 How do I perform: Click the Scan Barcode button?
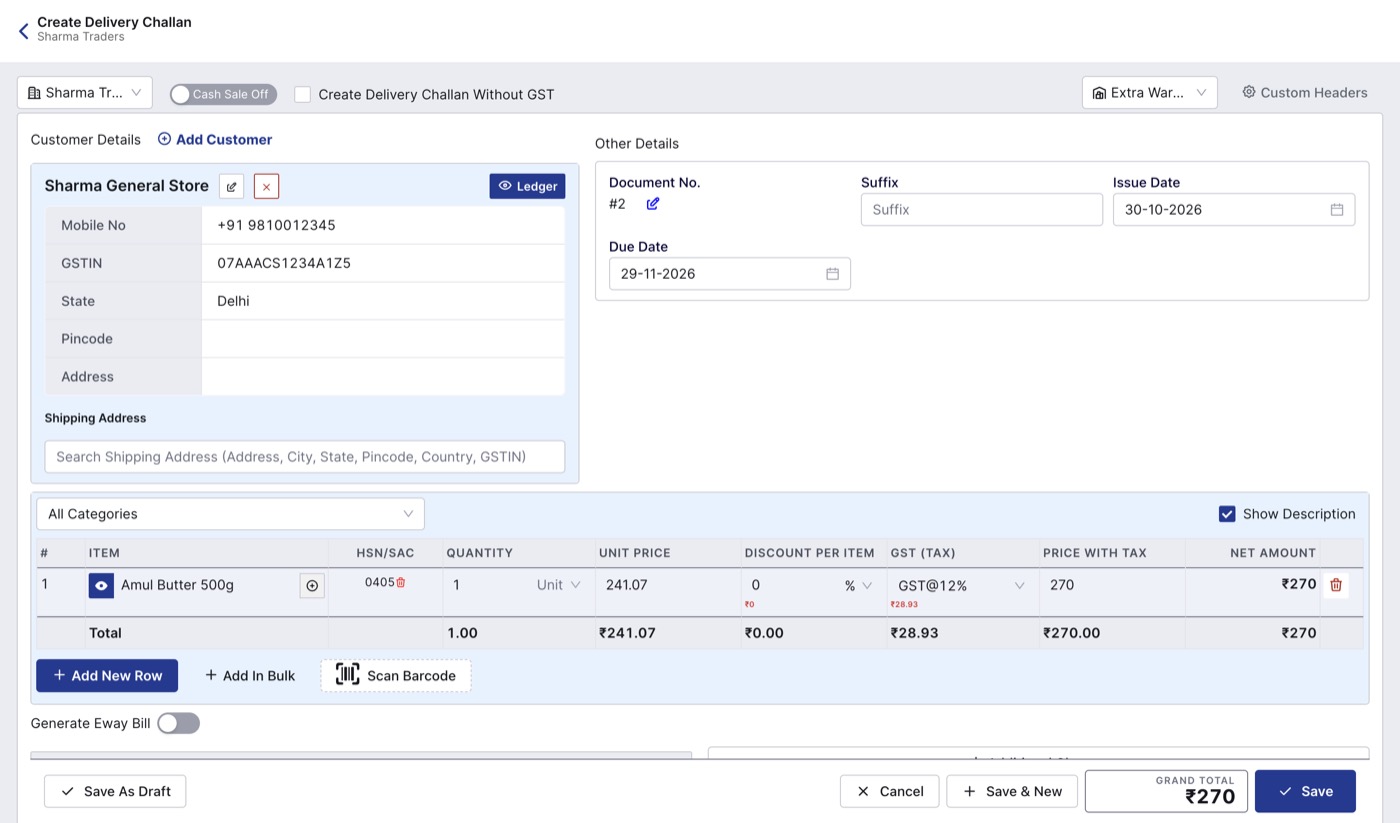point(396,675)
